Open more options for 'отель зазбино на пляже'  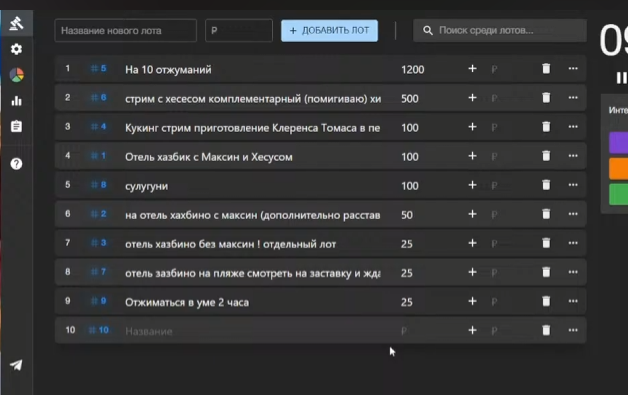click(573, 272)
